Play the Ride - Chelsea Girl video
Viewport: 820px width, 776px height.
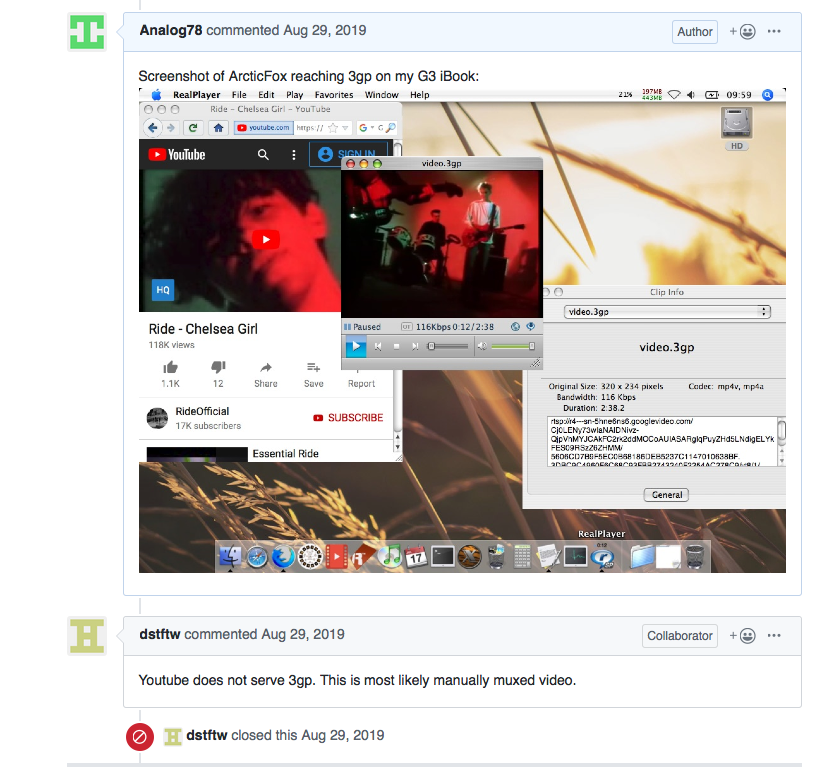tap(266, 239)
